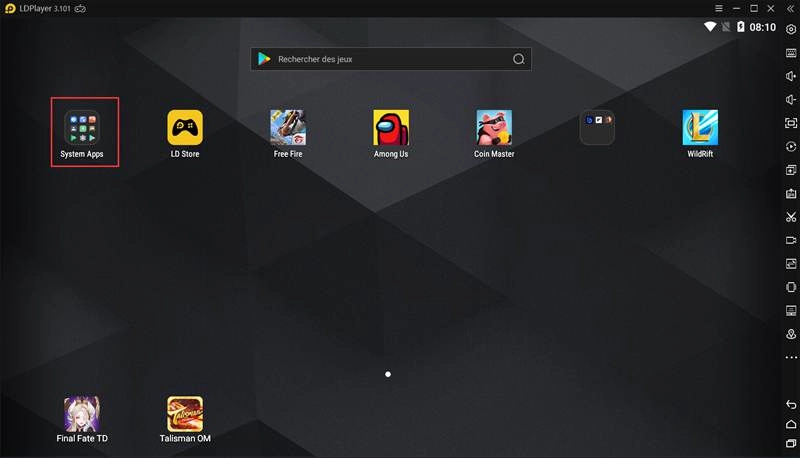Click the scissors screenshot tool
Image resolution: width=800 pixels, height=458 pixels.
click(x=791, y=217)
